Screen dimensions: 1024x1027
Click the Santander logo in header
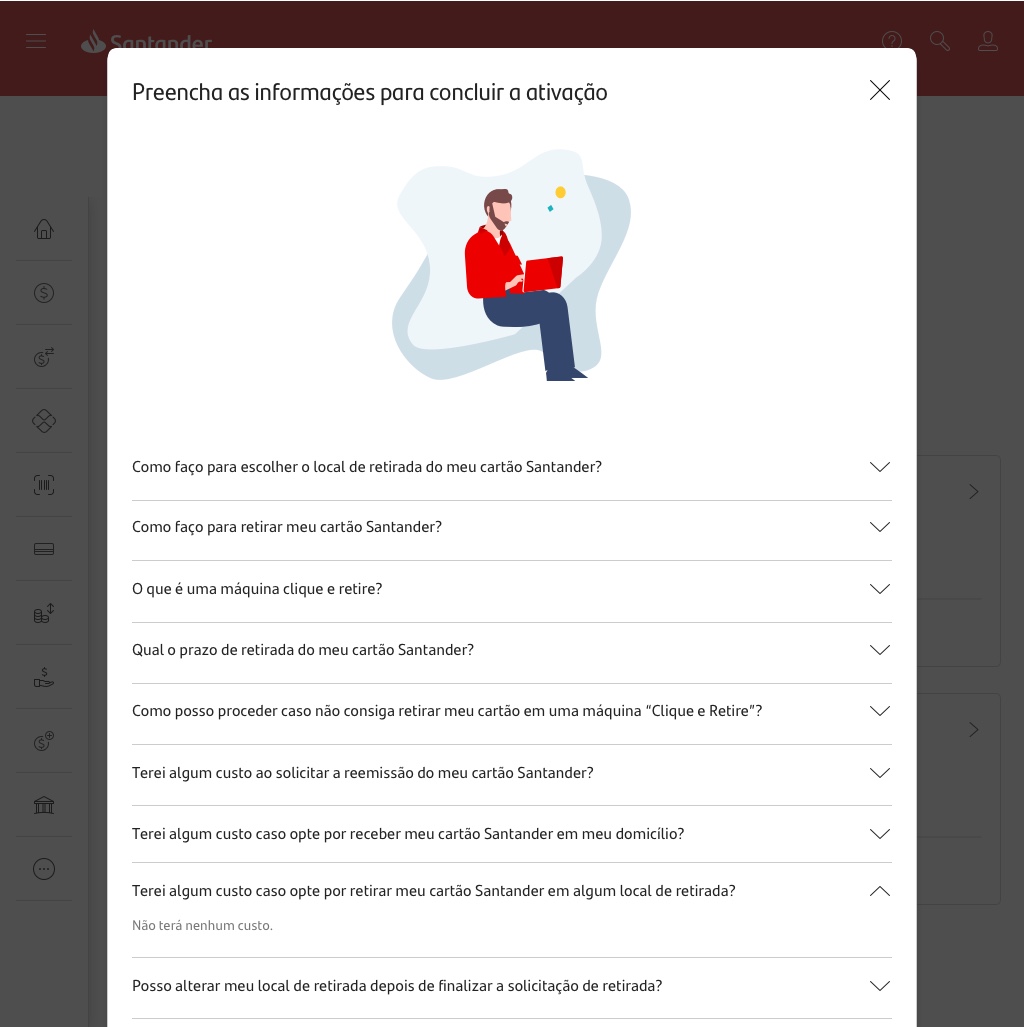pos(146,41)
